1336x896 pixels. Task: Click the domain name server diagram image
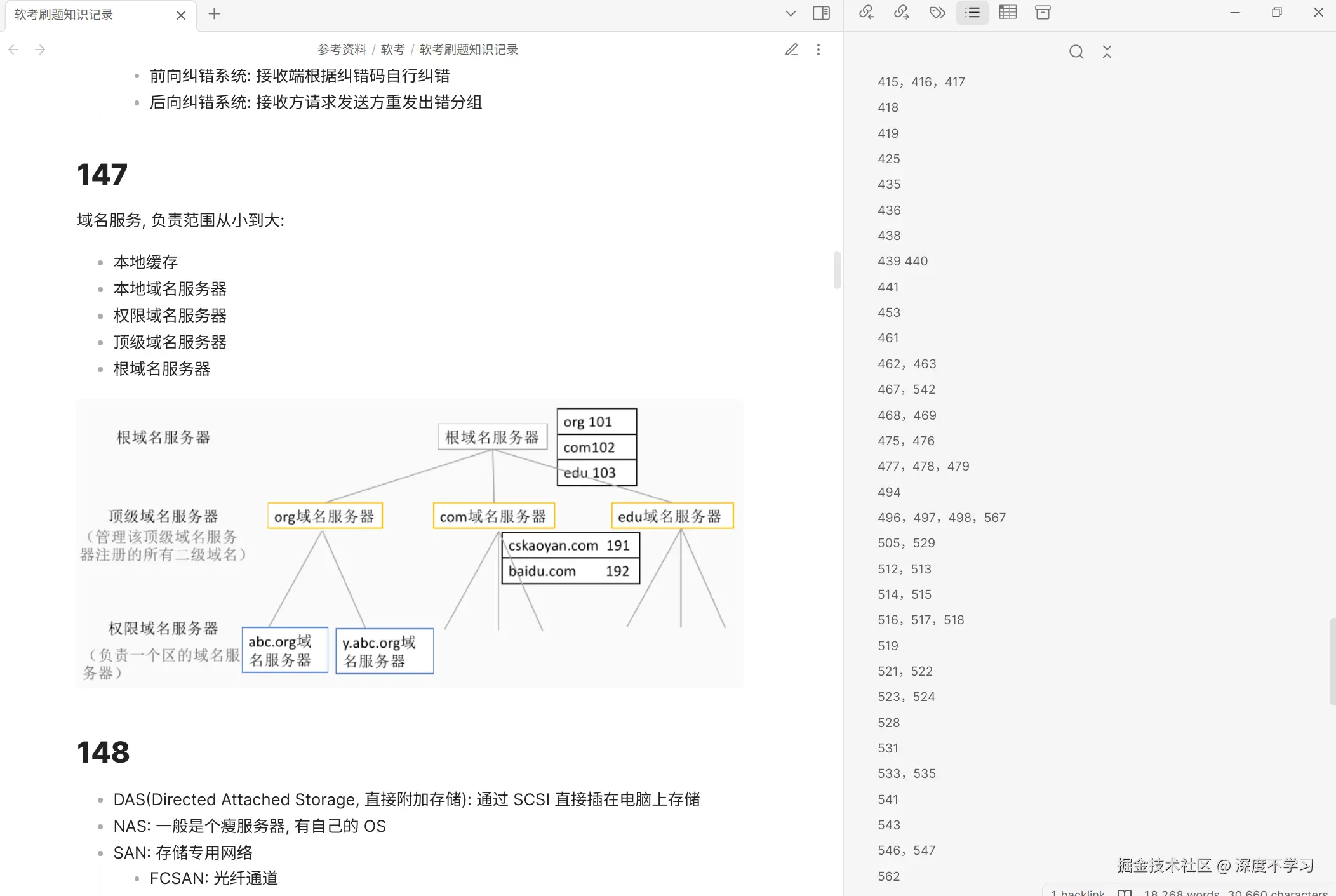[410, 544]
